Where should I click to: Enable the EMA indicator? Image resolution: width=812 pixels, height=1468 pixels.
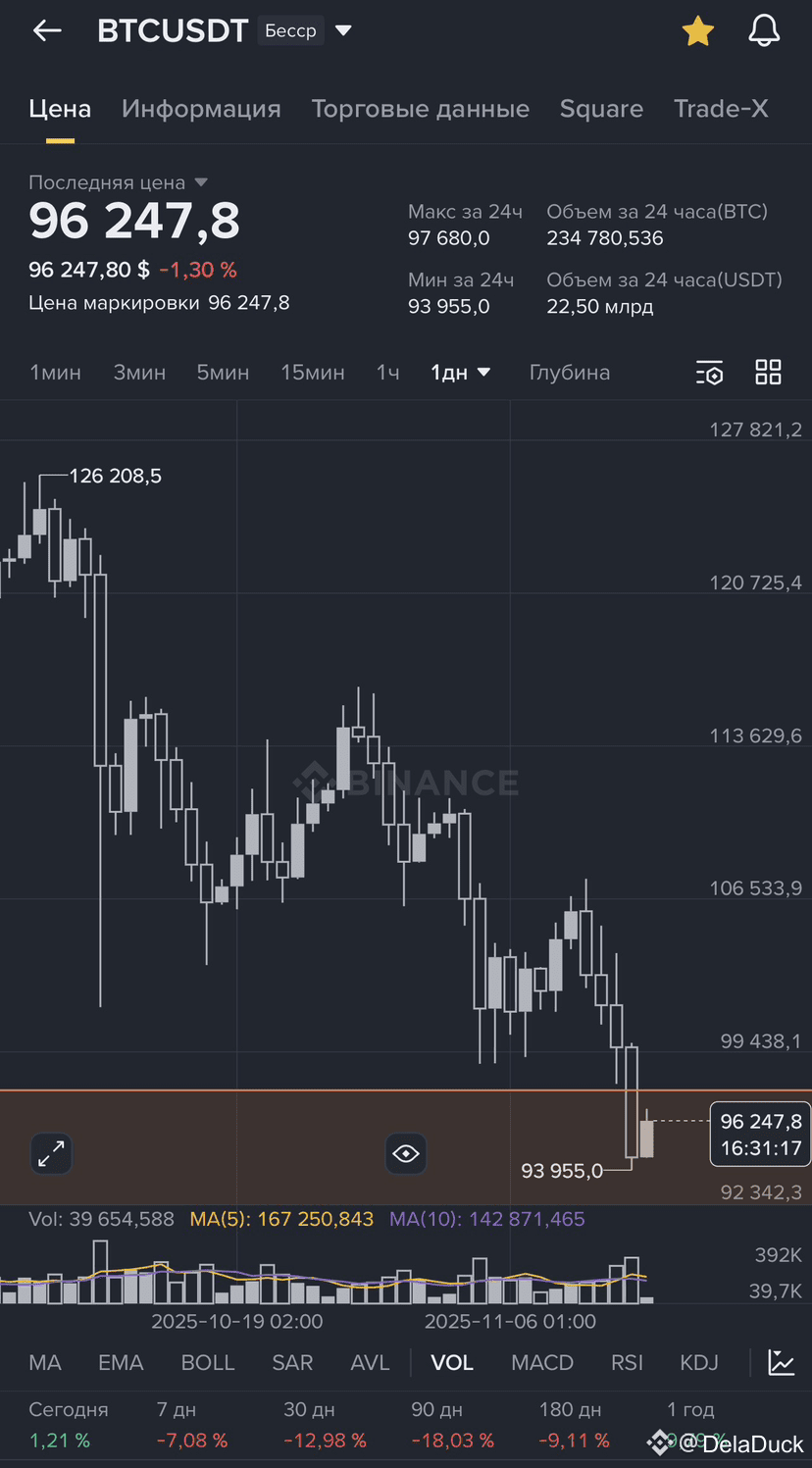point(121,1362)
